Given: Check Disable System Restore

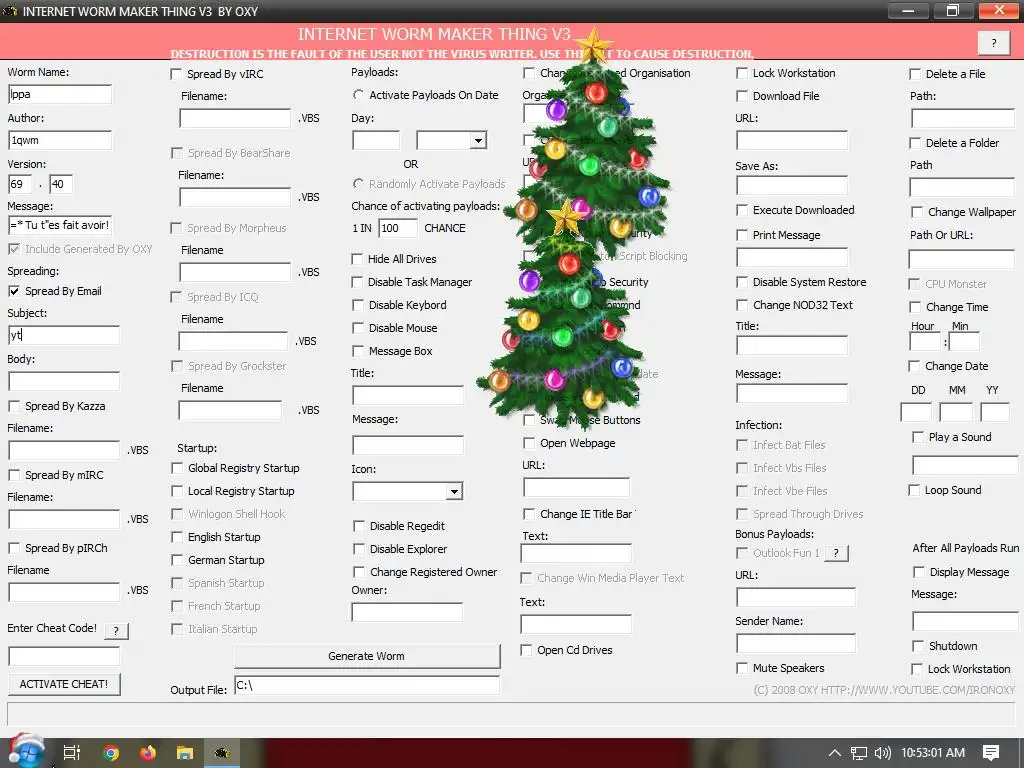Looking at the screenshot, I should pyautogui.click(x=742, y=282).
